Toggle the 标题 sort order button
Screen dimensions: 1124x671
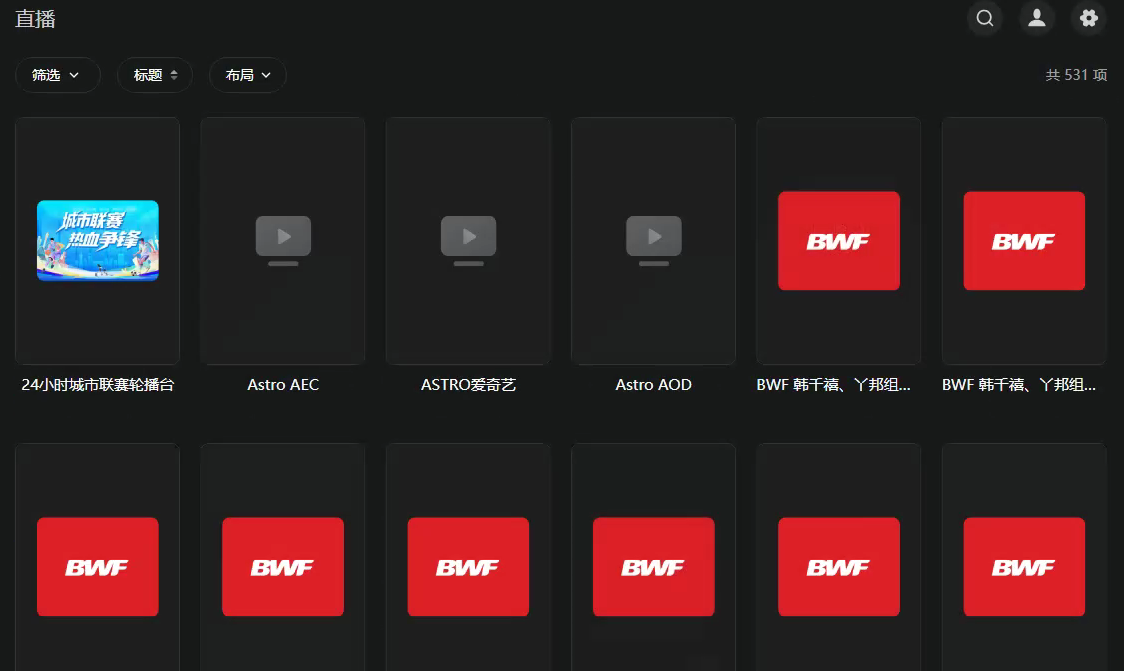155,75
